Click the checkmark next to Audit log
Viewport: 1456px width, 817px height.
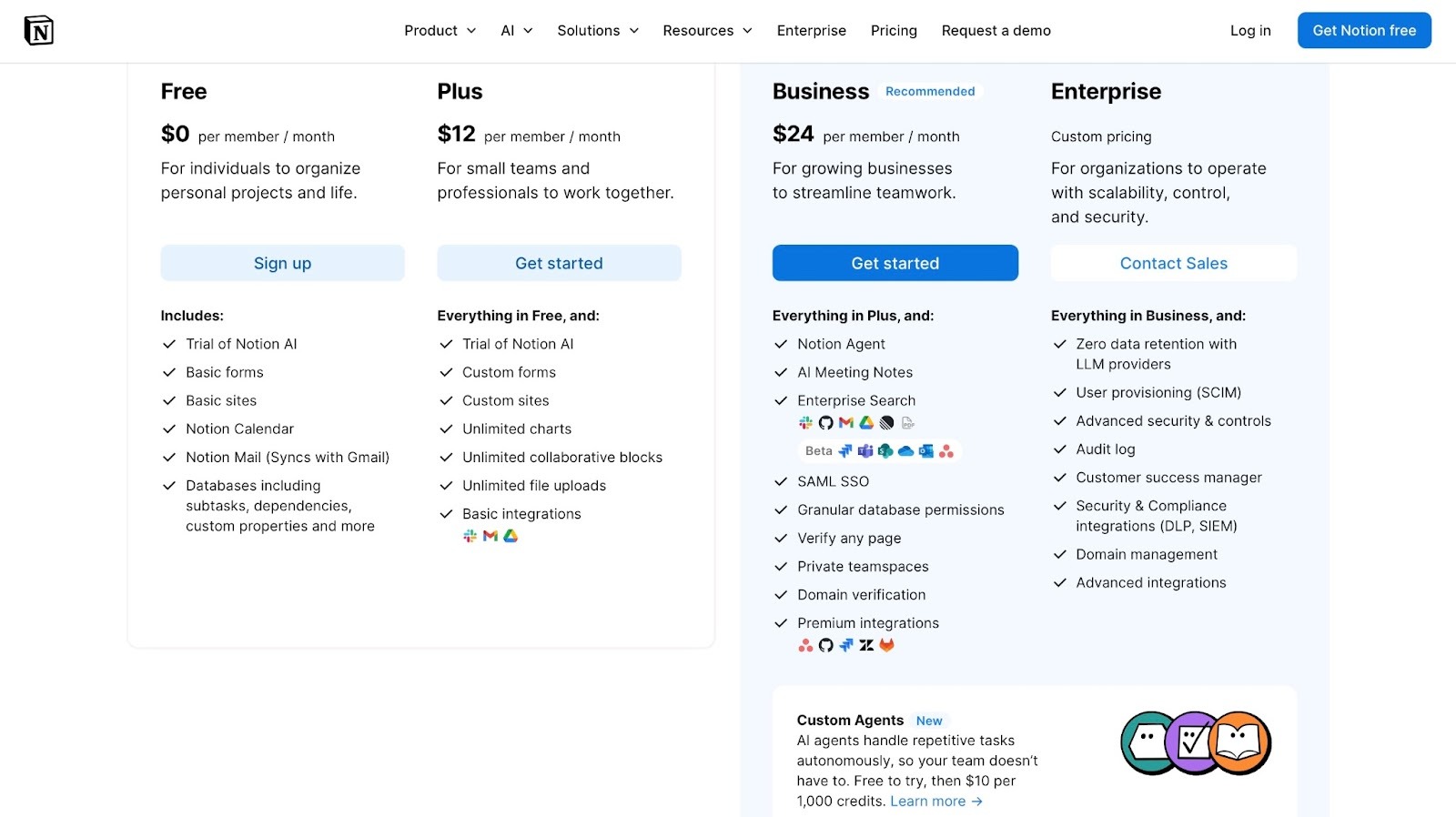1059,449
